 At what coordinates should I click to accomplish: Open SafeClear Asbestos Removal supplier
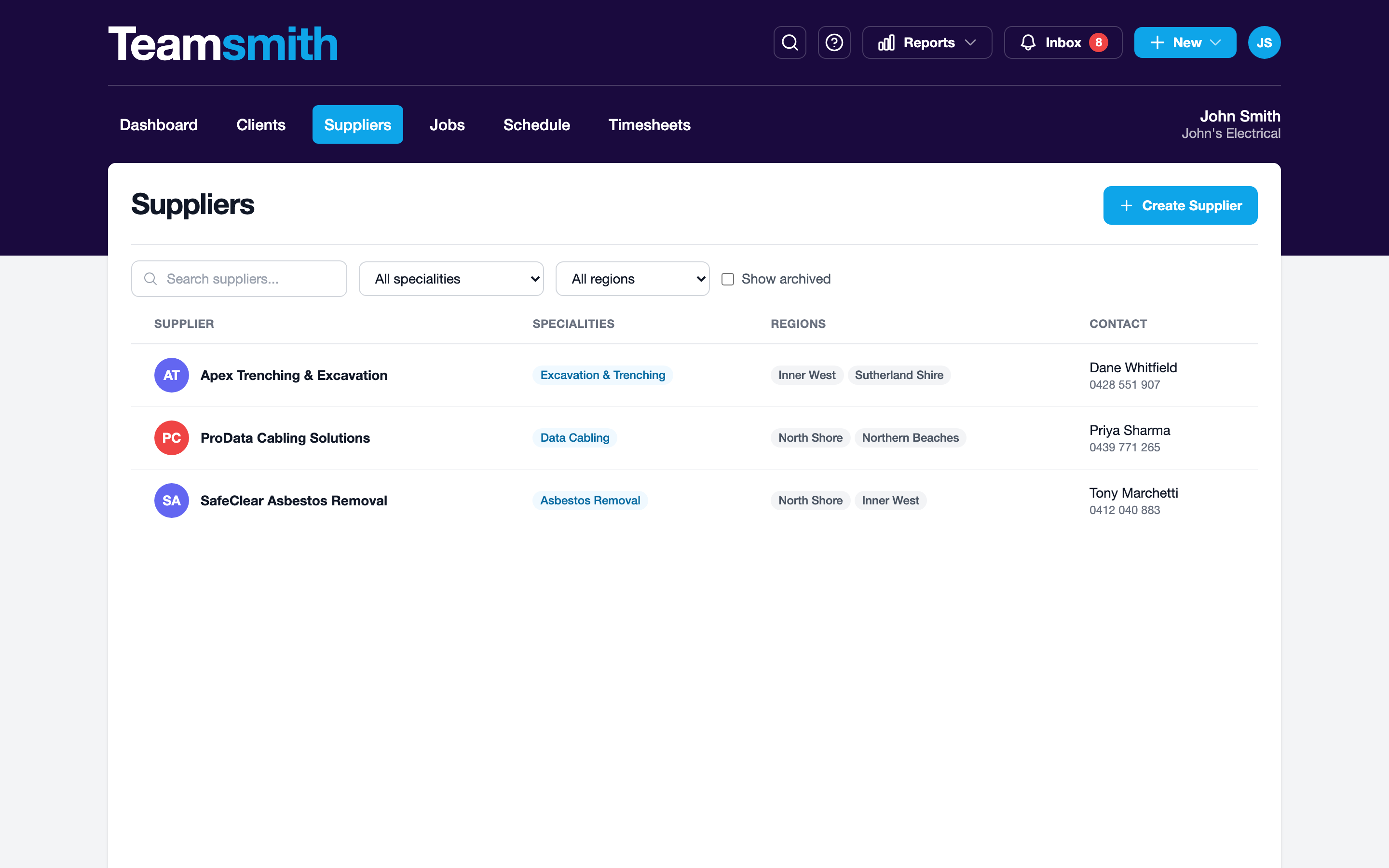click(x=294, y=501)
